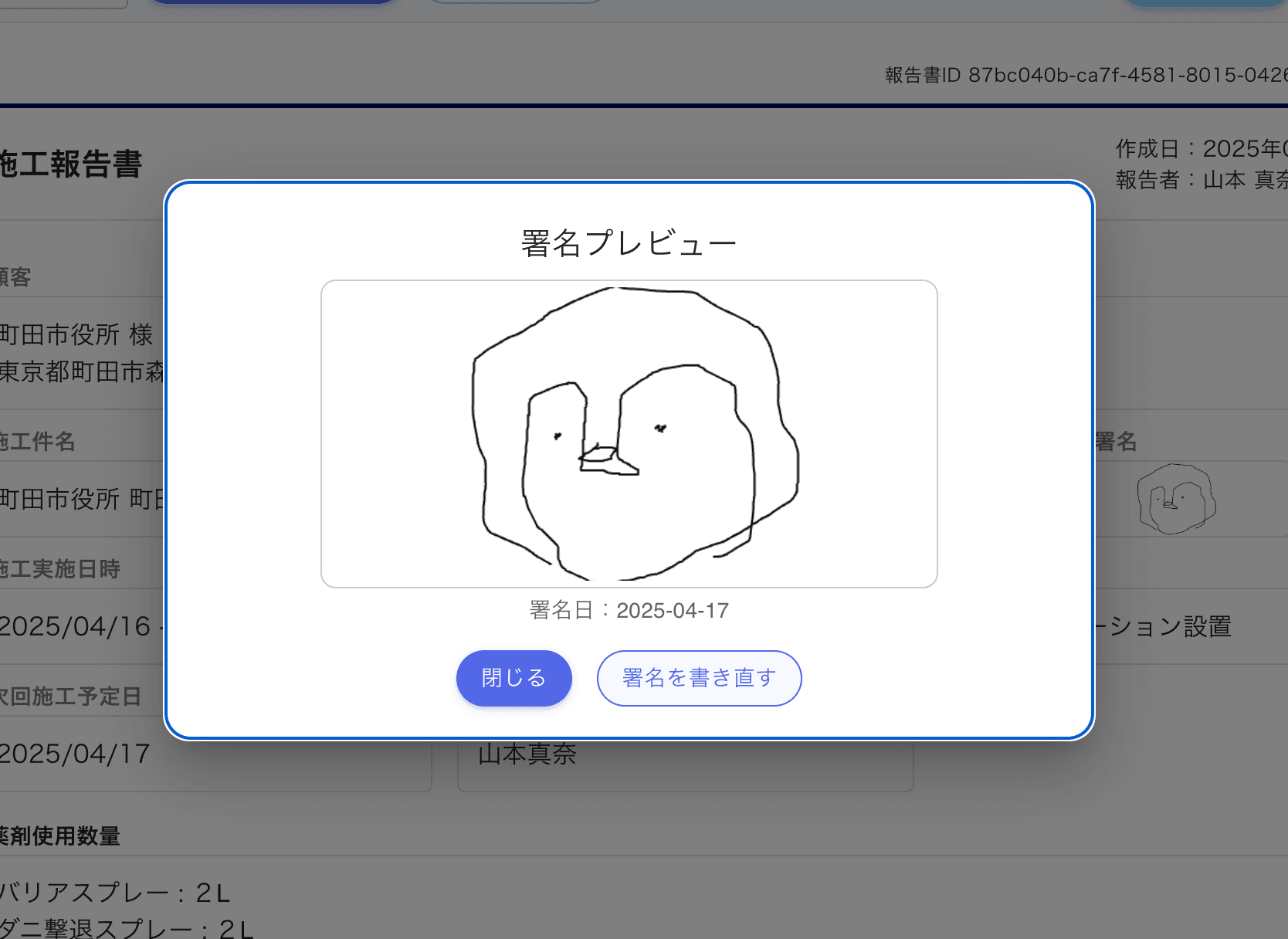Click the customer name 町田市役所 様
The width and height of the screenshot is (1288, 939).
[x=75, y=334]
